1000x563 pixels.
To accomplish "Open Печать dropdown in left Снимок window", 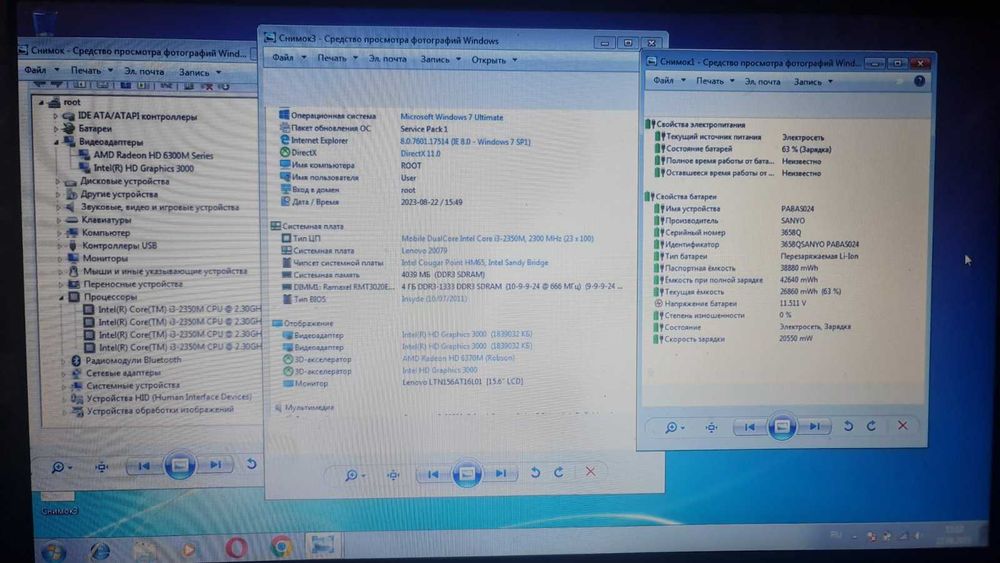I will tap(92, 70).
